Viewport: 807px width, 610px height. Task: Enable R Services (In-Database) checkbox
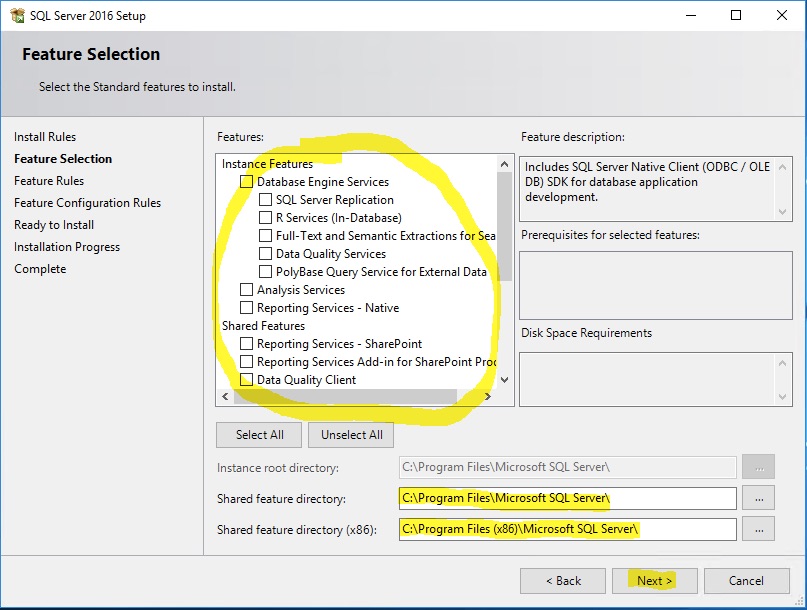(265, 217)
